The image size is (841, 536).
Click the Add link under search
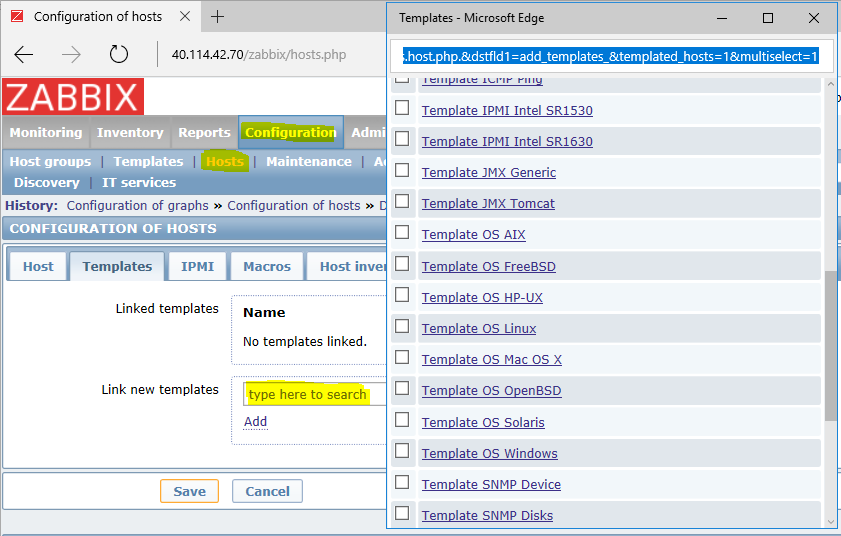pyautogui.click(x=255, y=422)
